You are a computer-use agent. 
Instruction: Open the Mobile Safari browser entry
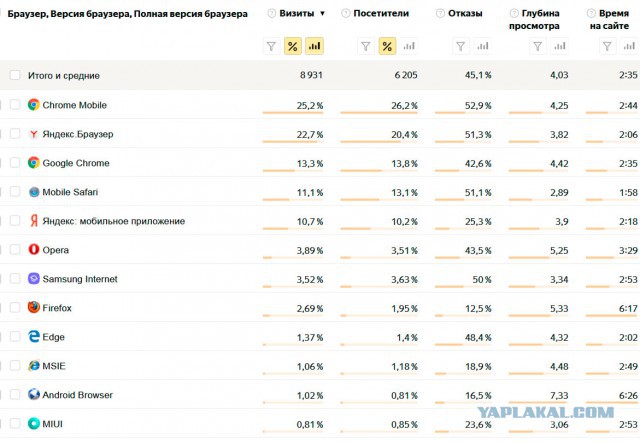70,192
